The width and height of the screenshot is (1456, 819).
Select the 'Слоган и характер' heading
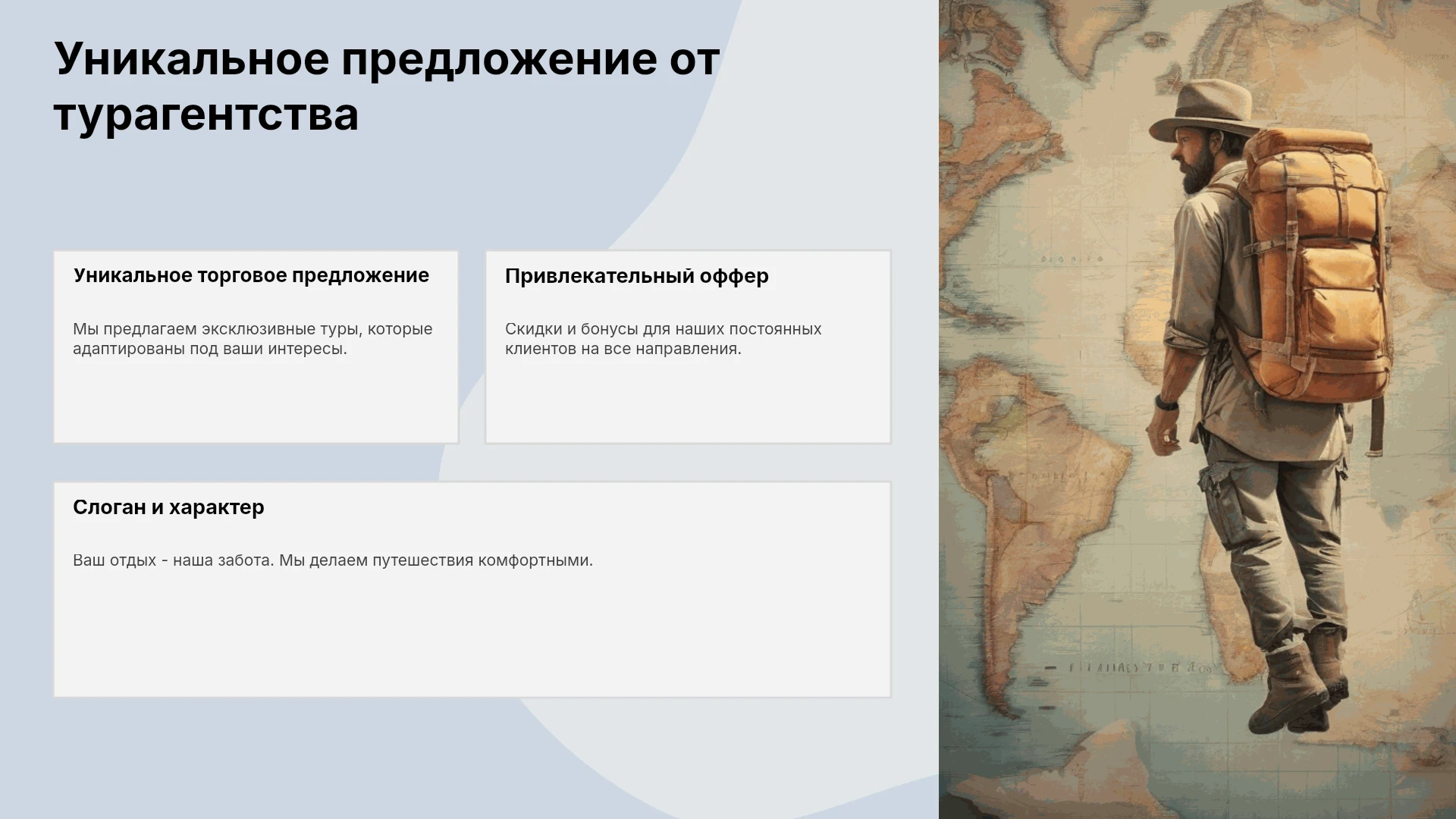click(x=168, y=507)
